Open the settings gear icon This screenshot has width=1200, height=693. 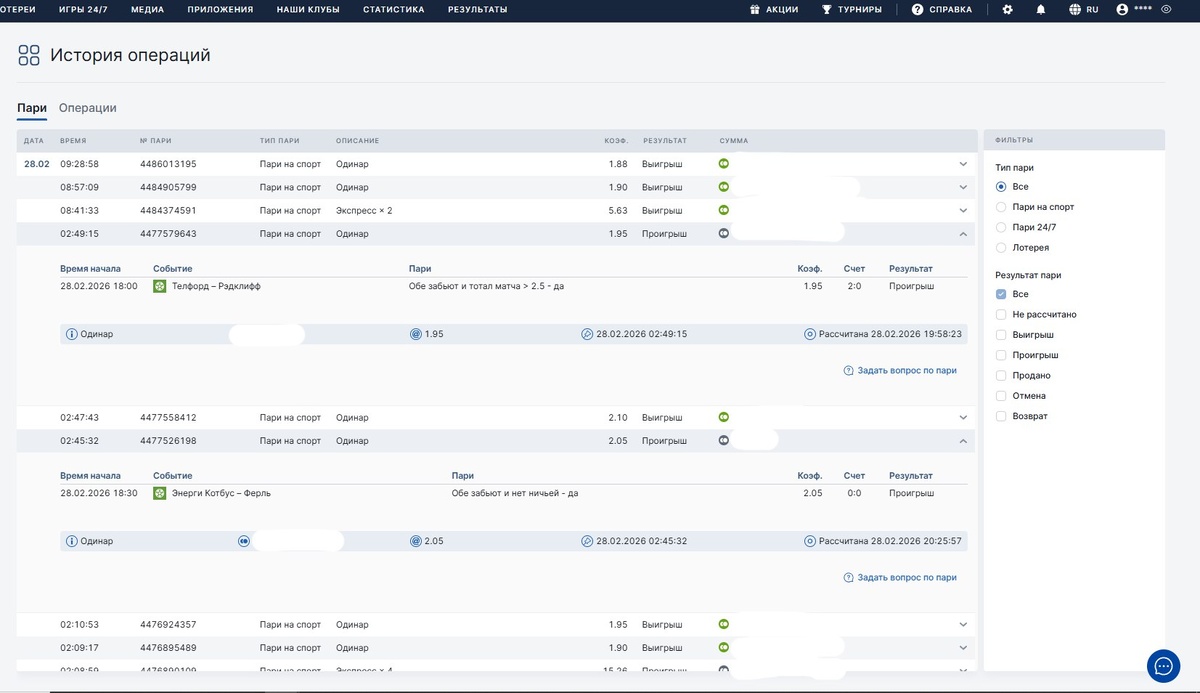click(x=1008, y=9)
